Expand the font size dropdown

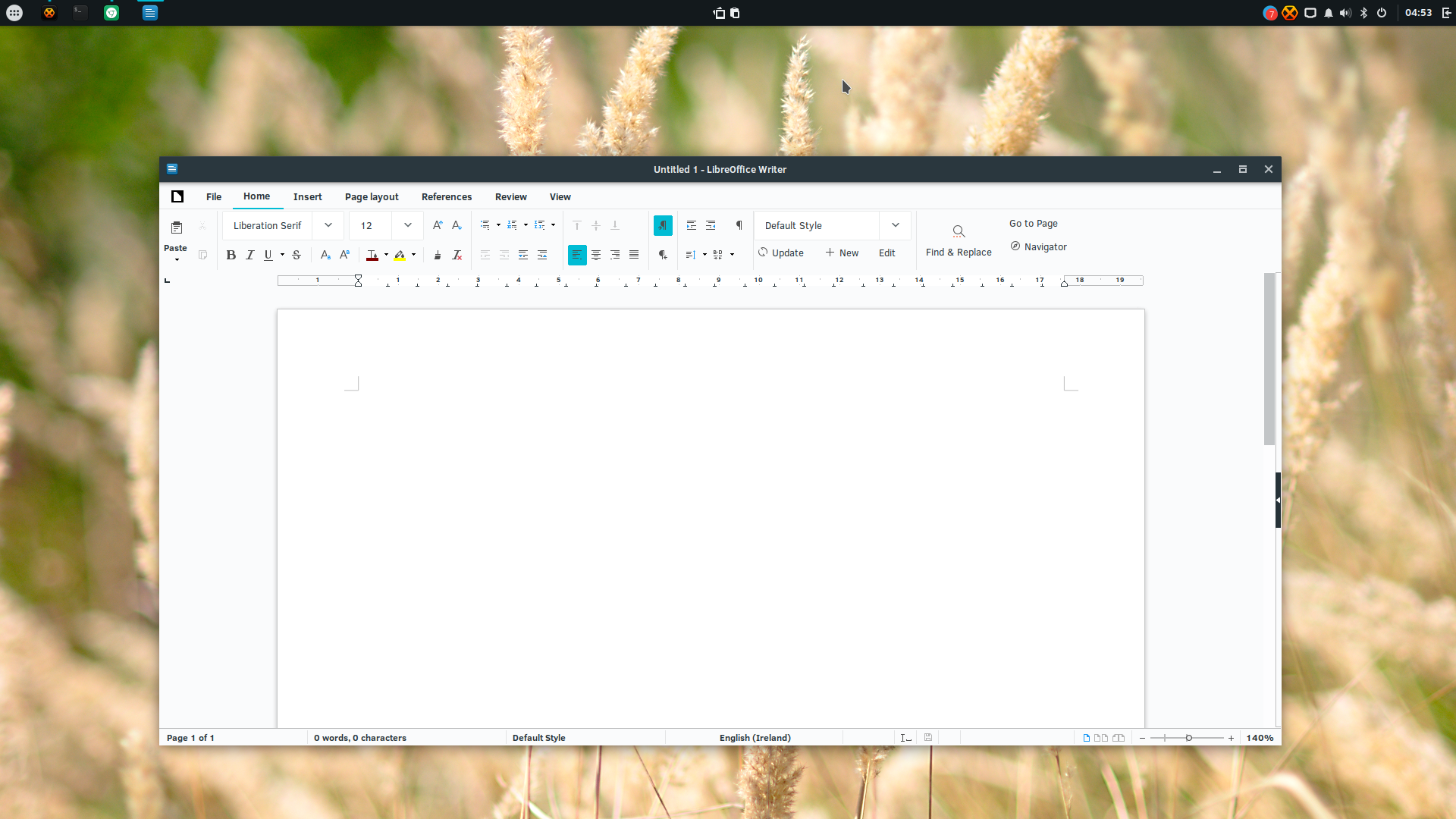click(408, 225)
